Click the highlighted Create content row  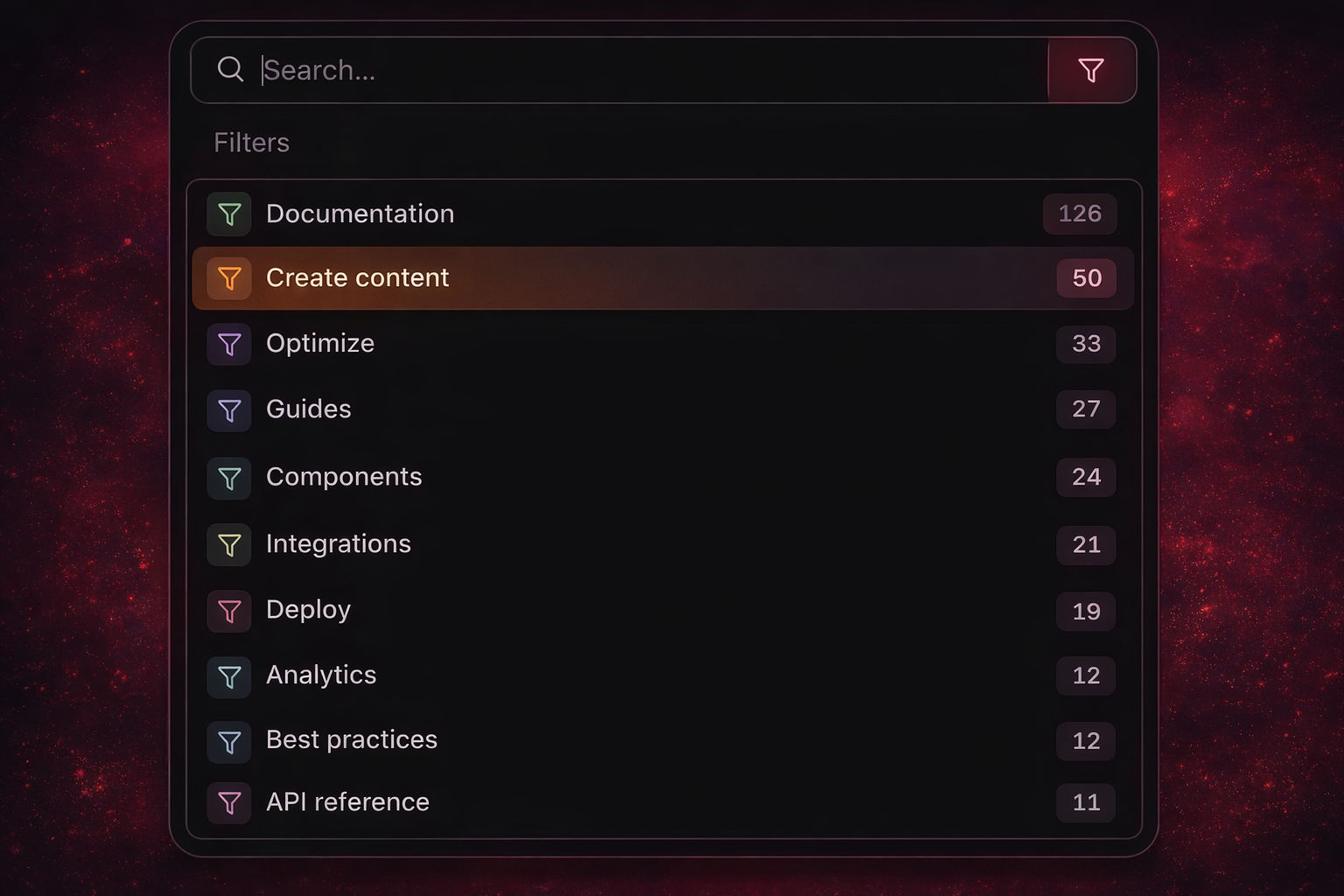pos(612,278)
